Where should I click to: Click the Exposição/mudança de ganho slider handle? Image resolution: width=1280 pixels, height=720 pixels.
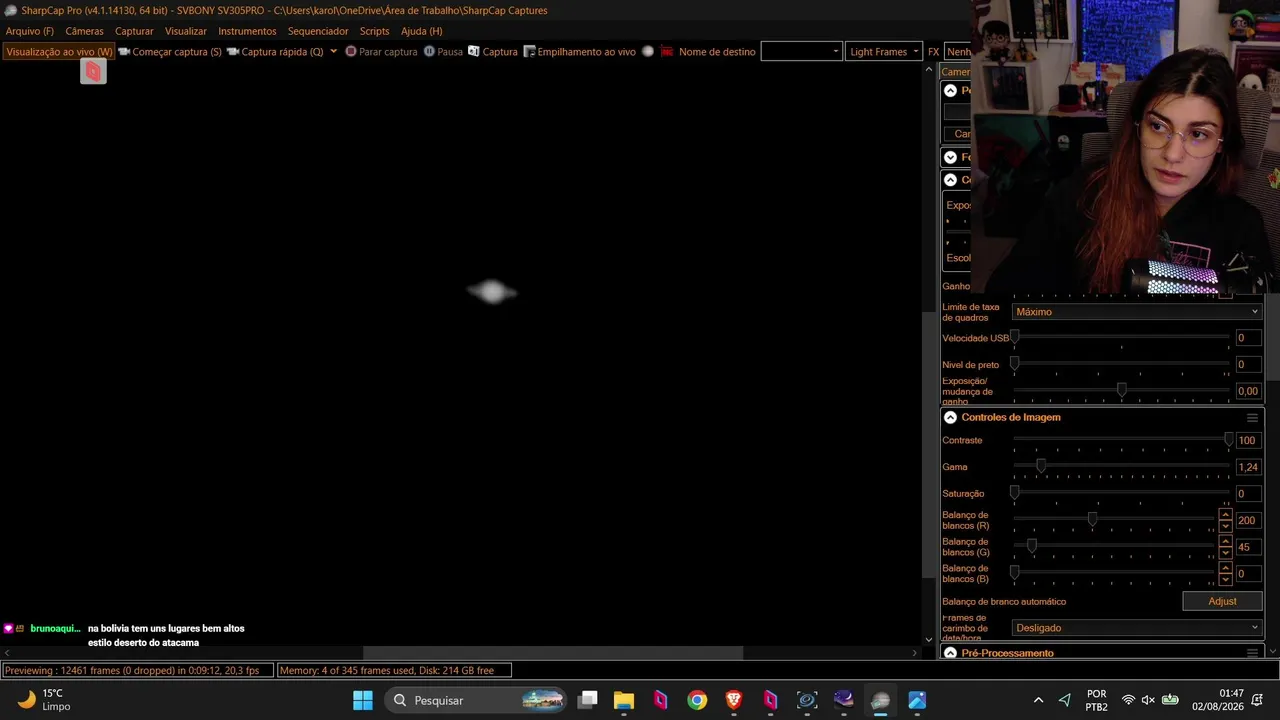pyautogui.click(x=1121, y=390)
